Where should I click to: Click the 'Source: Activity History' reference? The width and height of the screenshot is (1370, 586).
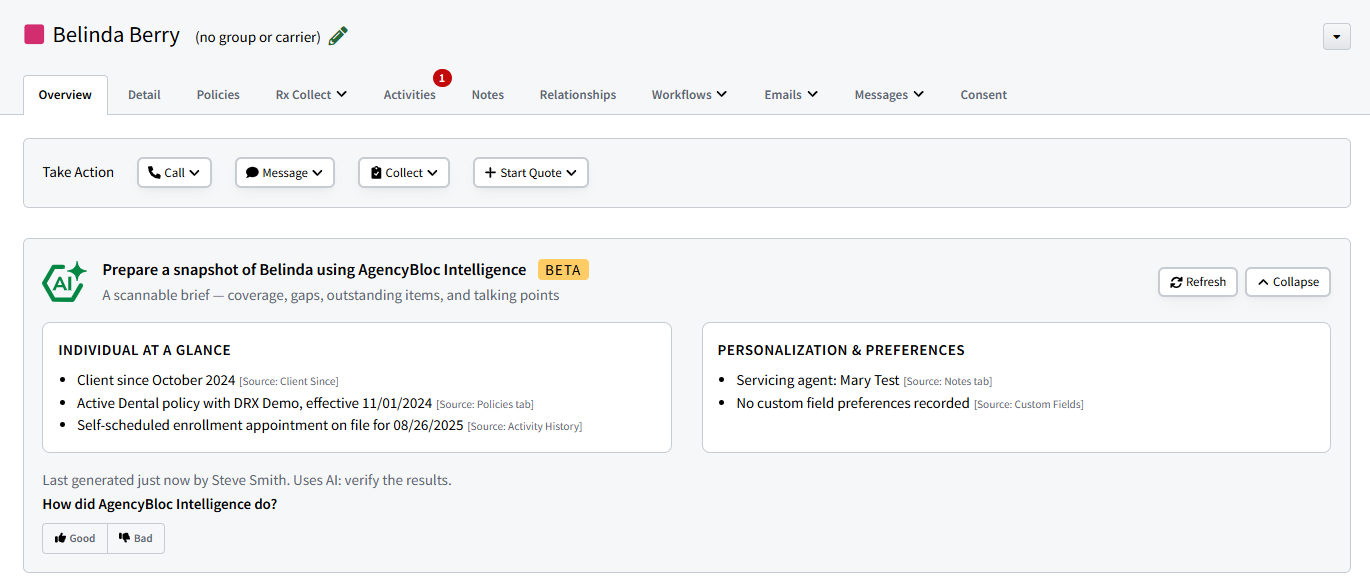coord(525,426)
